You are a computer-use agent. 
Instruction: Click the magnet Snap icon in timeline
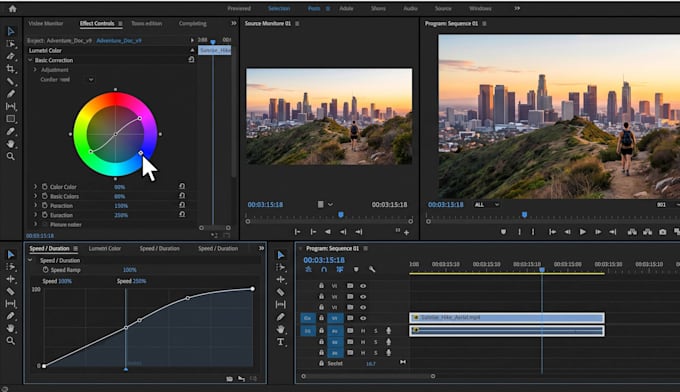(324, 269)
